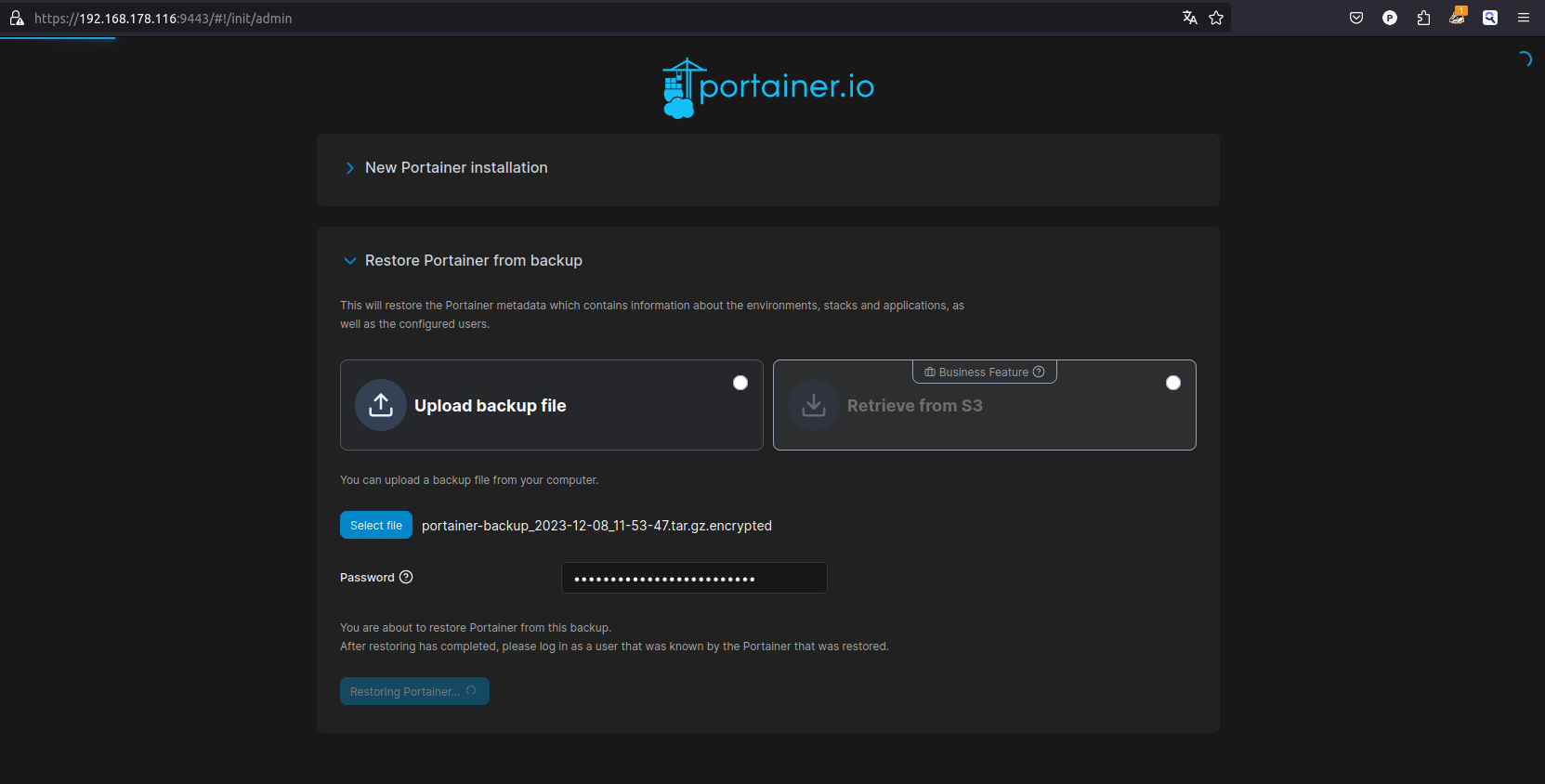The width and height of the screenshot is (1545, 784).
Task: Expand the New Portainer installation section
Action: click(456, 168)
